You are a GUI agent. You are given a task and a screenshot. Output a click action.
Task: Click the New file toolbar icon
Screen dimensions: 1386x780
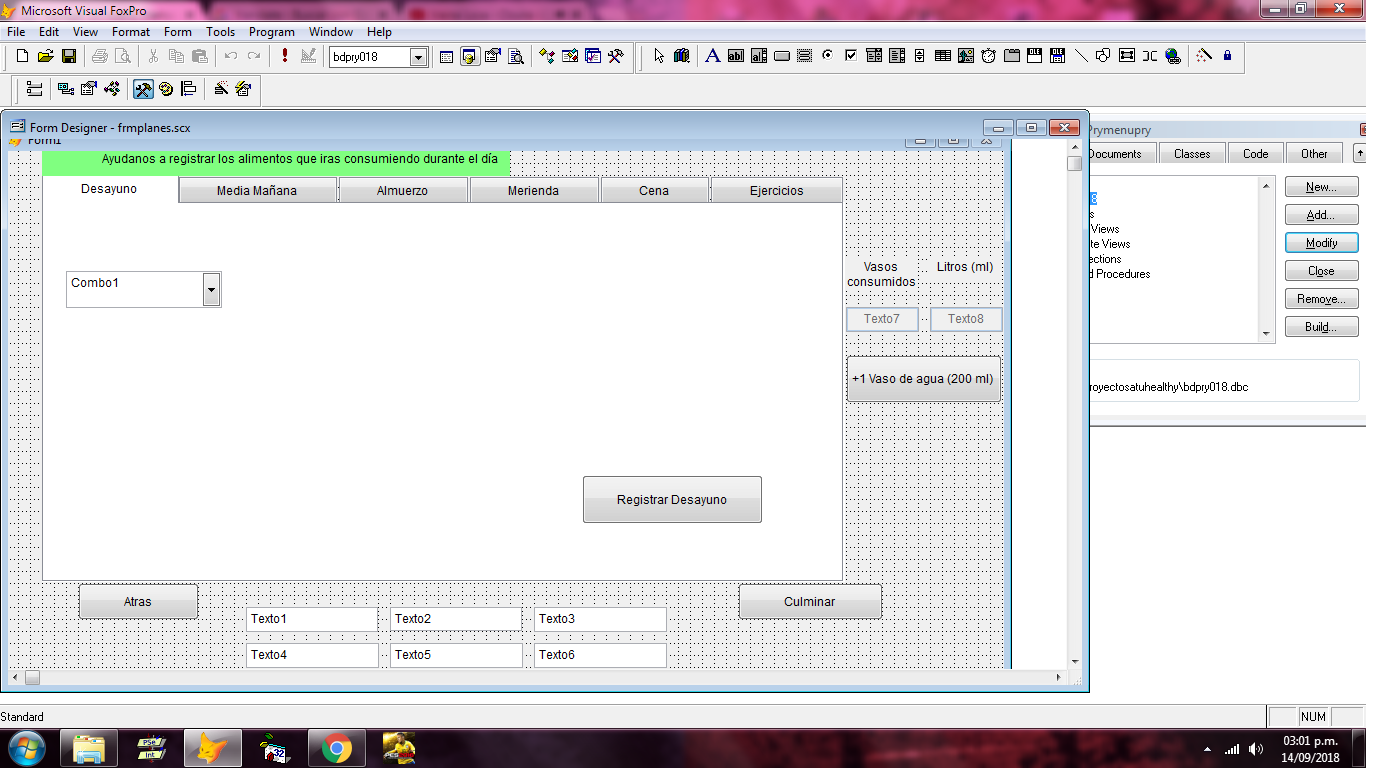[x=21, y=57]
